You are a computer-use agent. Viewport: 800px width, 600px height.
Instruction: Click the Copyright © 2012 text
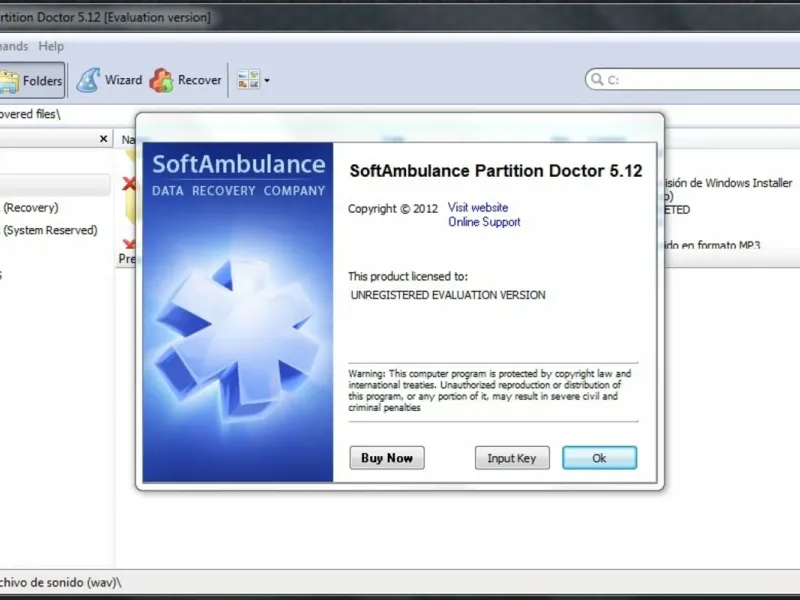pyautogui.click(x=393, y=209)
